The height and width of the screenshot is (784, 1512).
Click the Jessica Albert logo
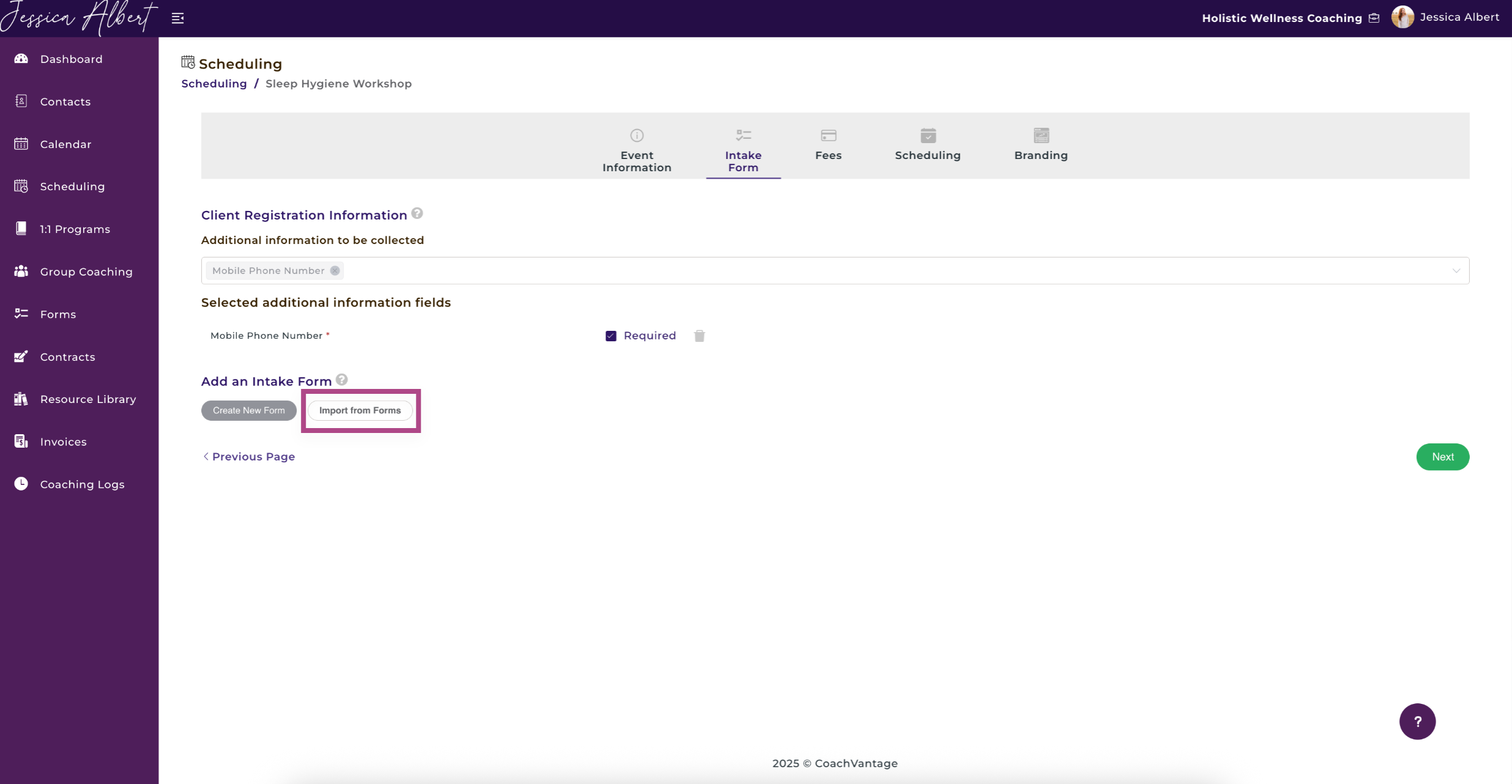(78, 18)
